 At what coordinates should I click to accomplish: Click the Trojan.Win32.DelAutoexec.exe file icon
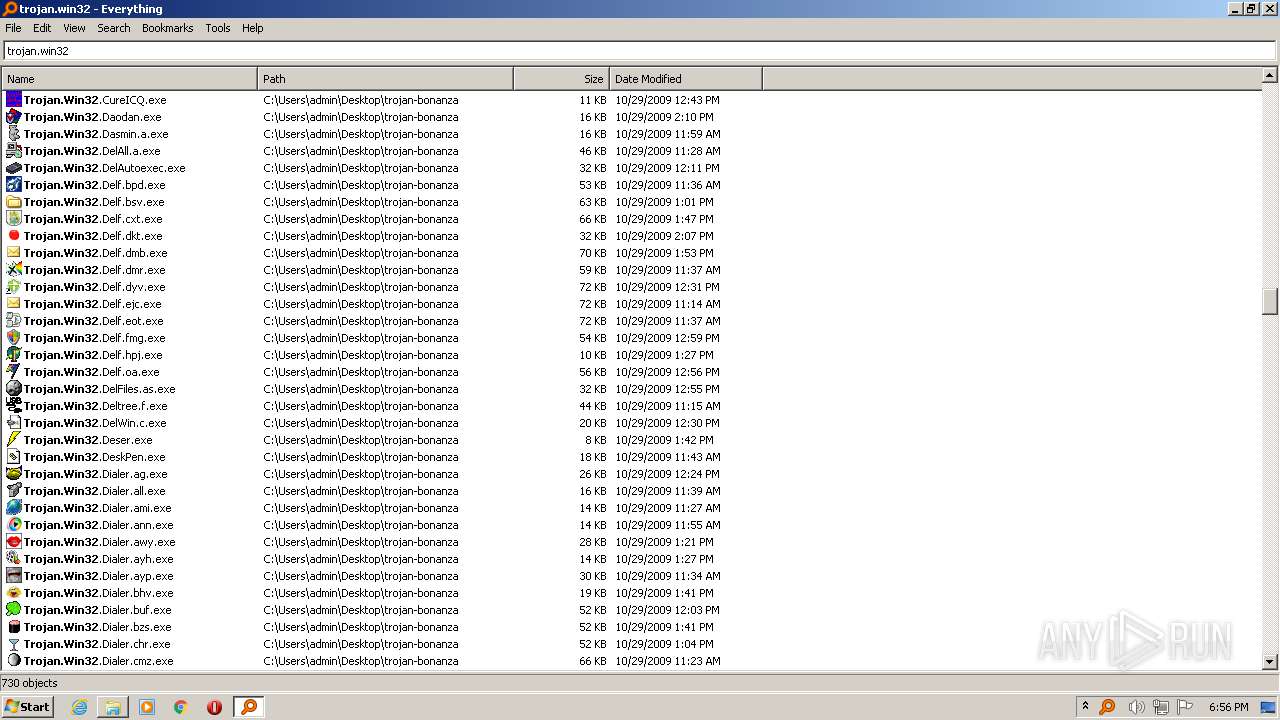click(x=14, y=168)
